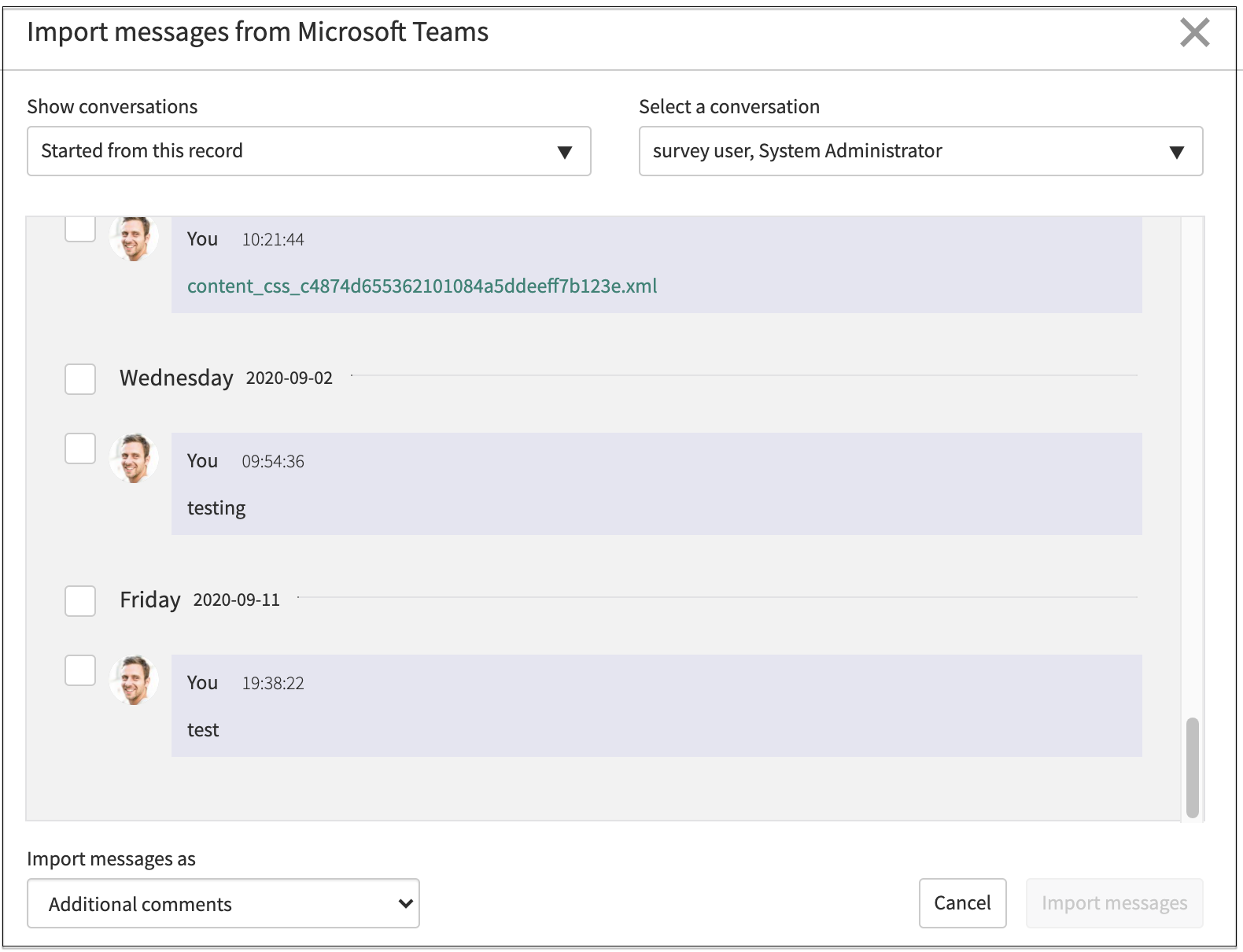Select all messages from Wednesday 2020-09-02
The image size is (1243, 952).
pyautogui.click(x=80, y=379)
